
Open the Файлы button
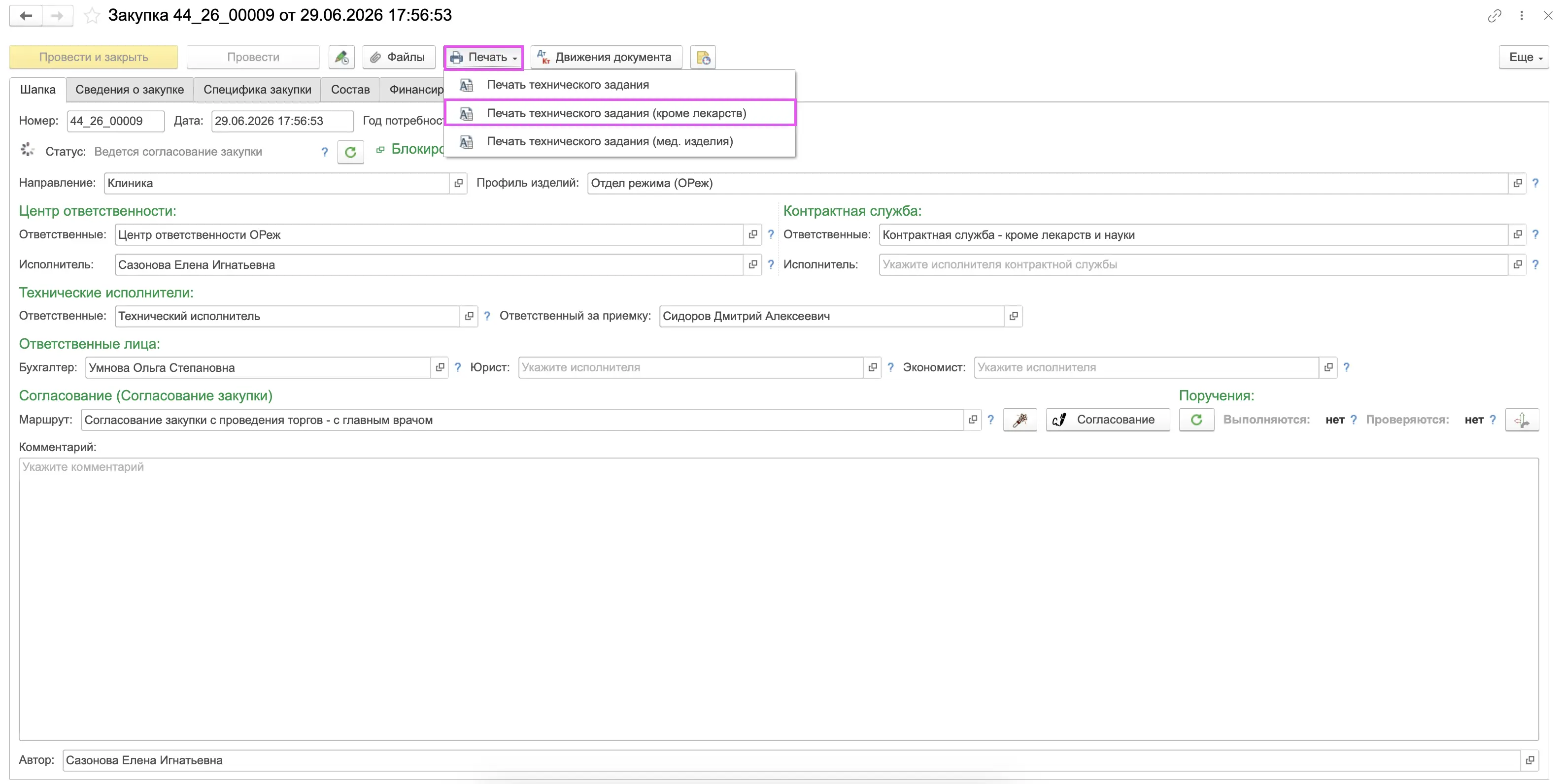[x=398, y=57]
